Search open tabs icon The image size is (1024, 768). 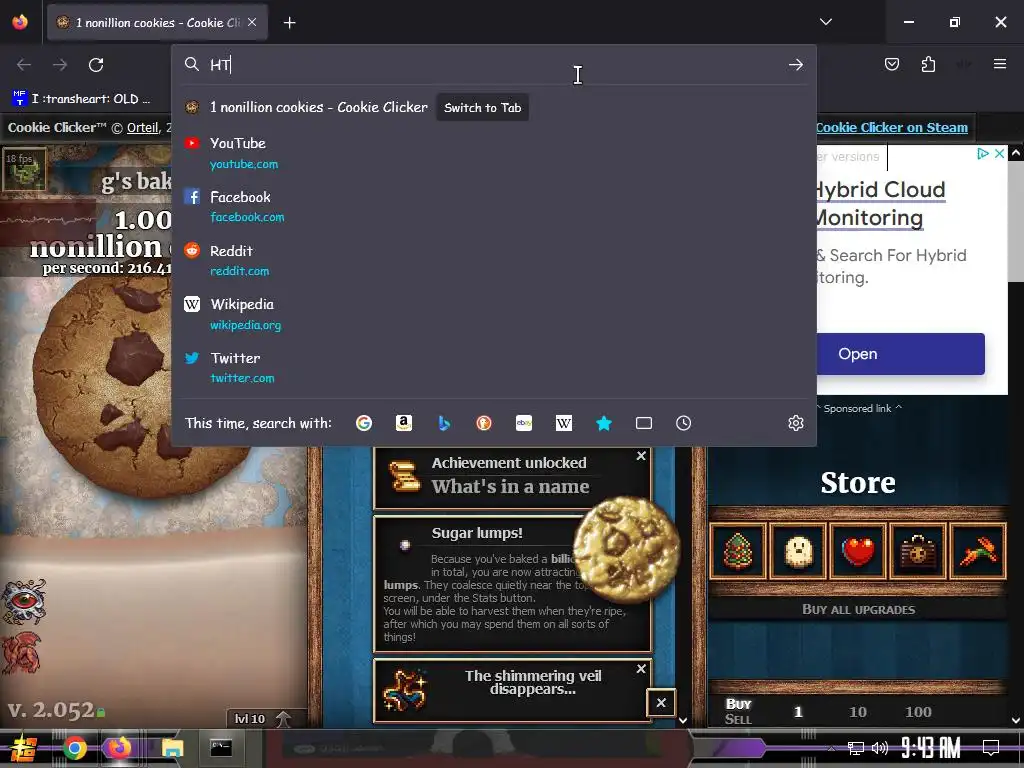[644, 423]
